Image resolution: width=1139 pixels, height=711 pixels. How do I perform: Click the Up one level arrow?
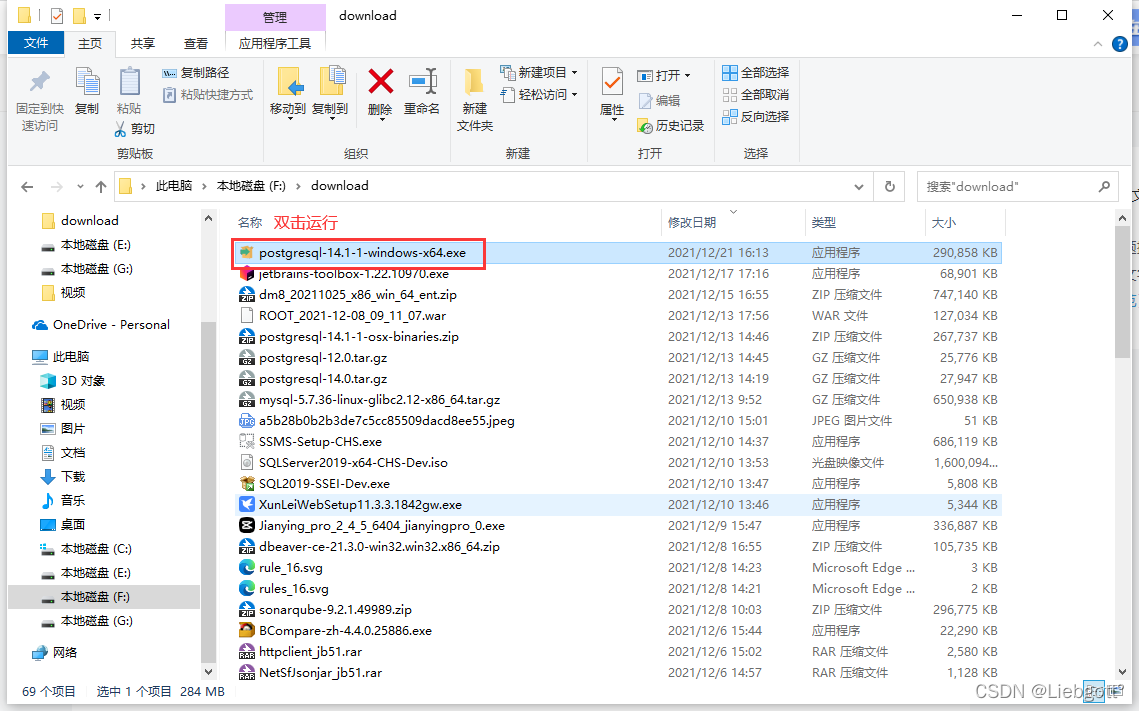[100, 187]
